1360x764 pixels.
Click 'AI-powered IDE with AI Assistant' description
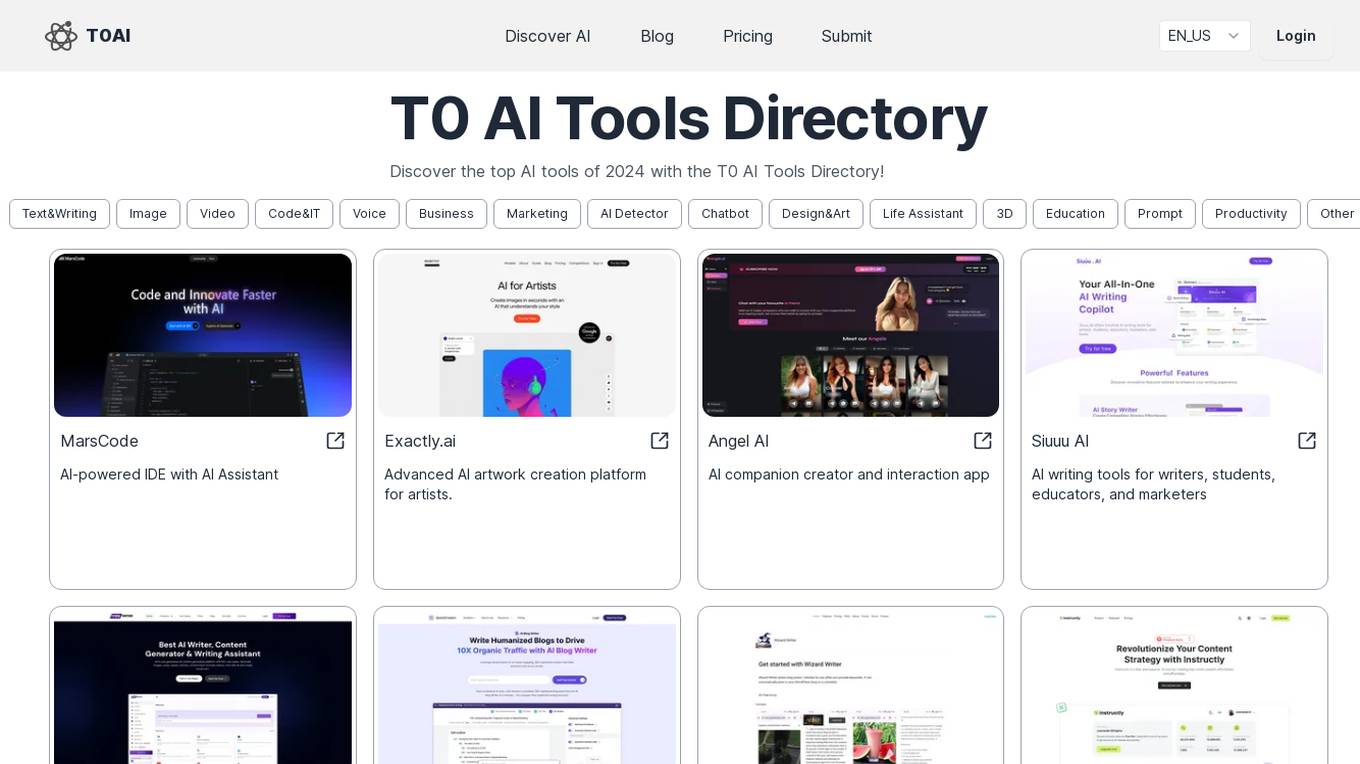click(x=169, y=474)
